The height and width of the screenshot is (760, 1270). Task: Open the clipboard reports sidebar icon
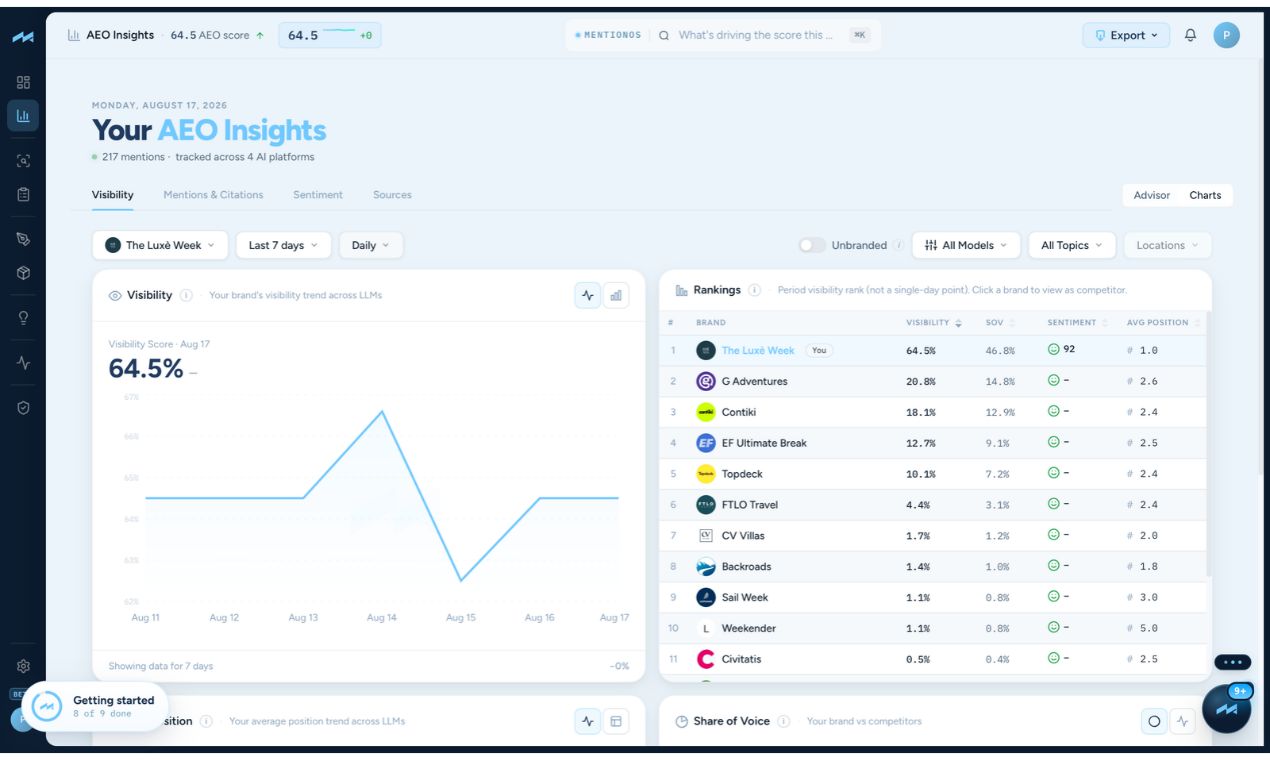pyautogui.click(x=23, y=195)
